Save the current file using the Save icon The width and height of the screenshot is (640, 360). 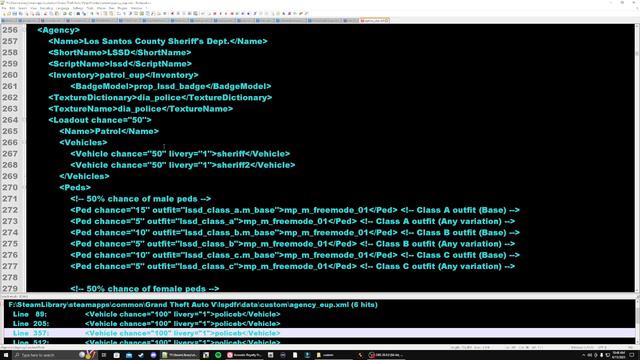pos(14,13)
